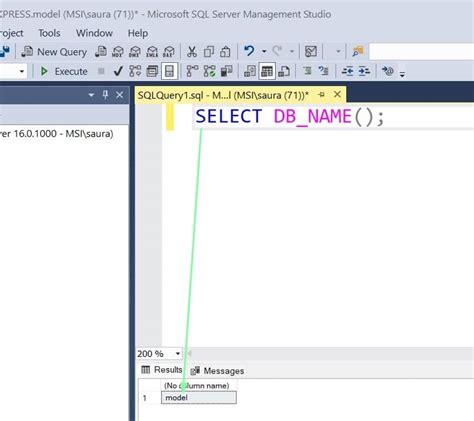Open a Database Engine Query
474x421 pixels.
pos(101,52)
